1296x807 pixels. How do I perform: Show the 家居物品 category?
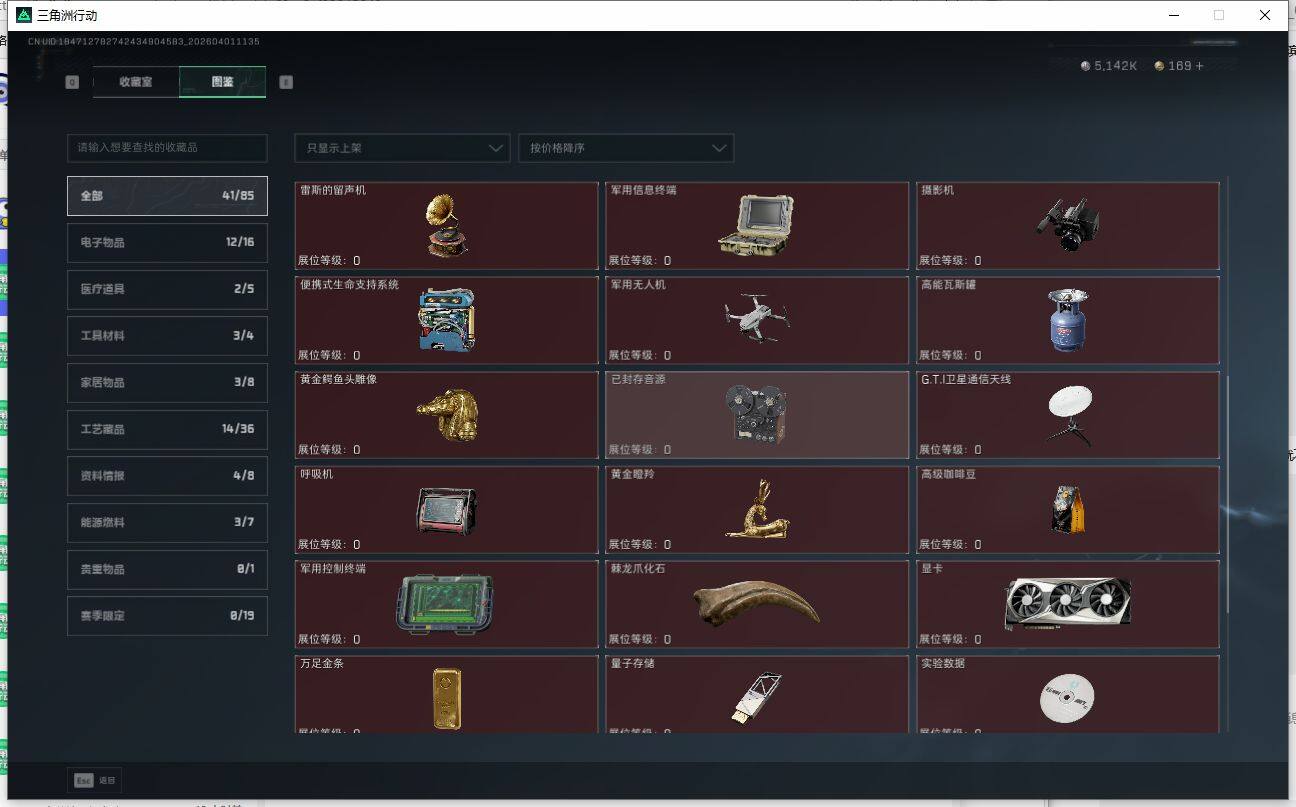pyautogui.click(x=167, y=382)
